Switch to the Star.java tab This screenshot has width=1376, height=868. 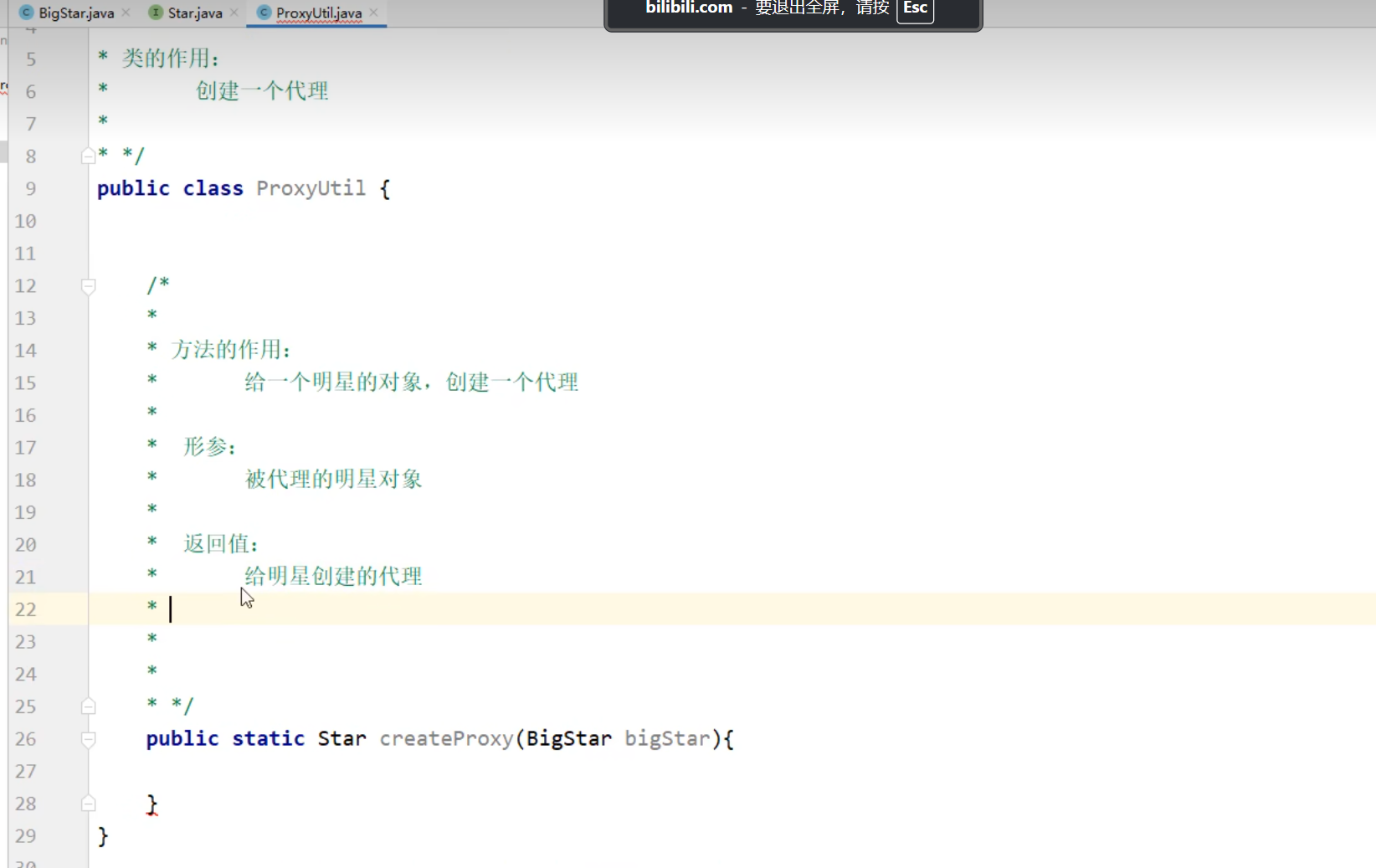click(194, 13)
